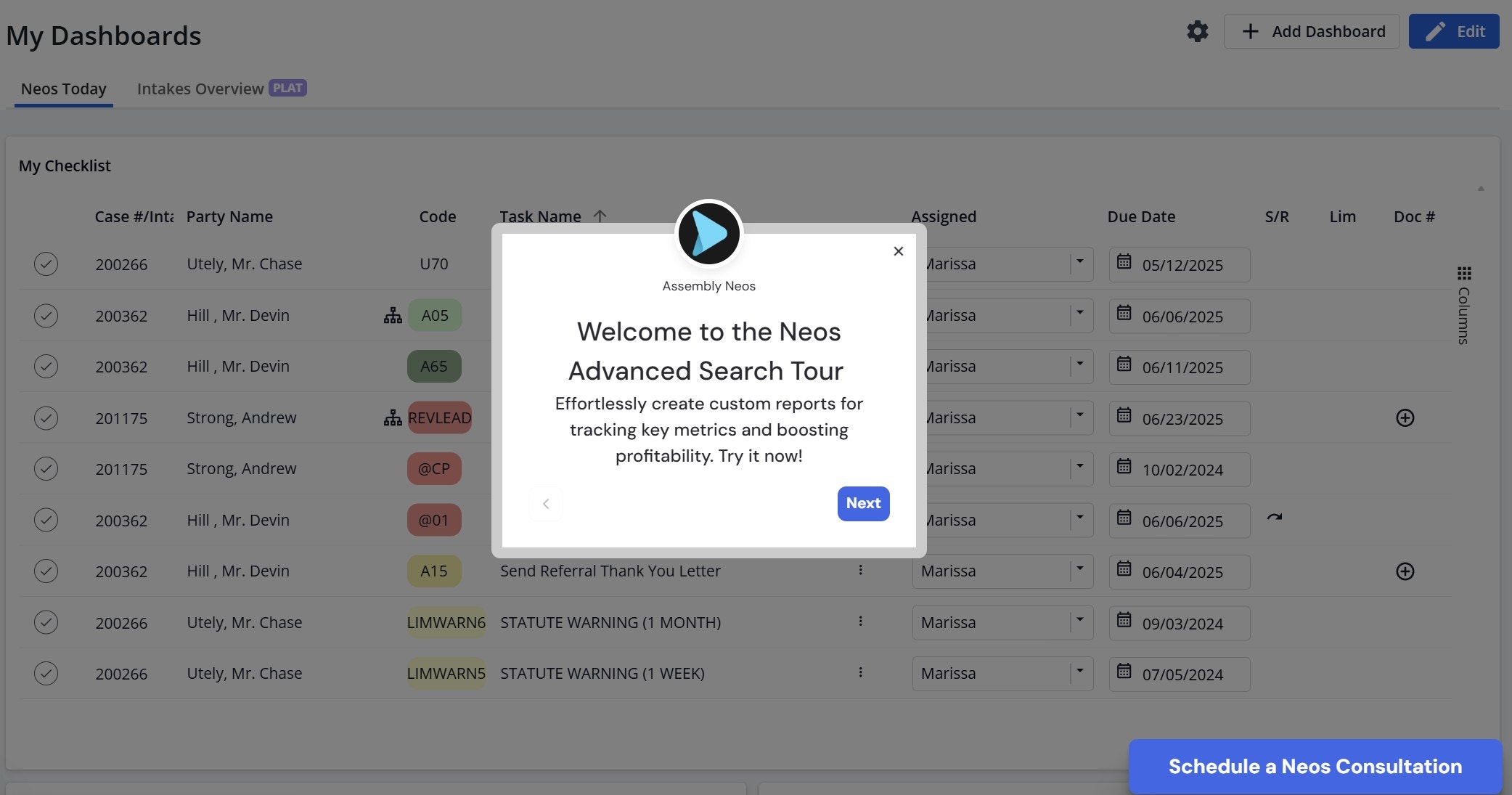Click Schedule a Neos Consultation button
This screenshot has height=795, width=1512.
click(1315, 766)
